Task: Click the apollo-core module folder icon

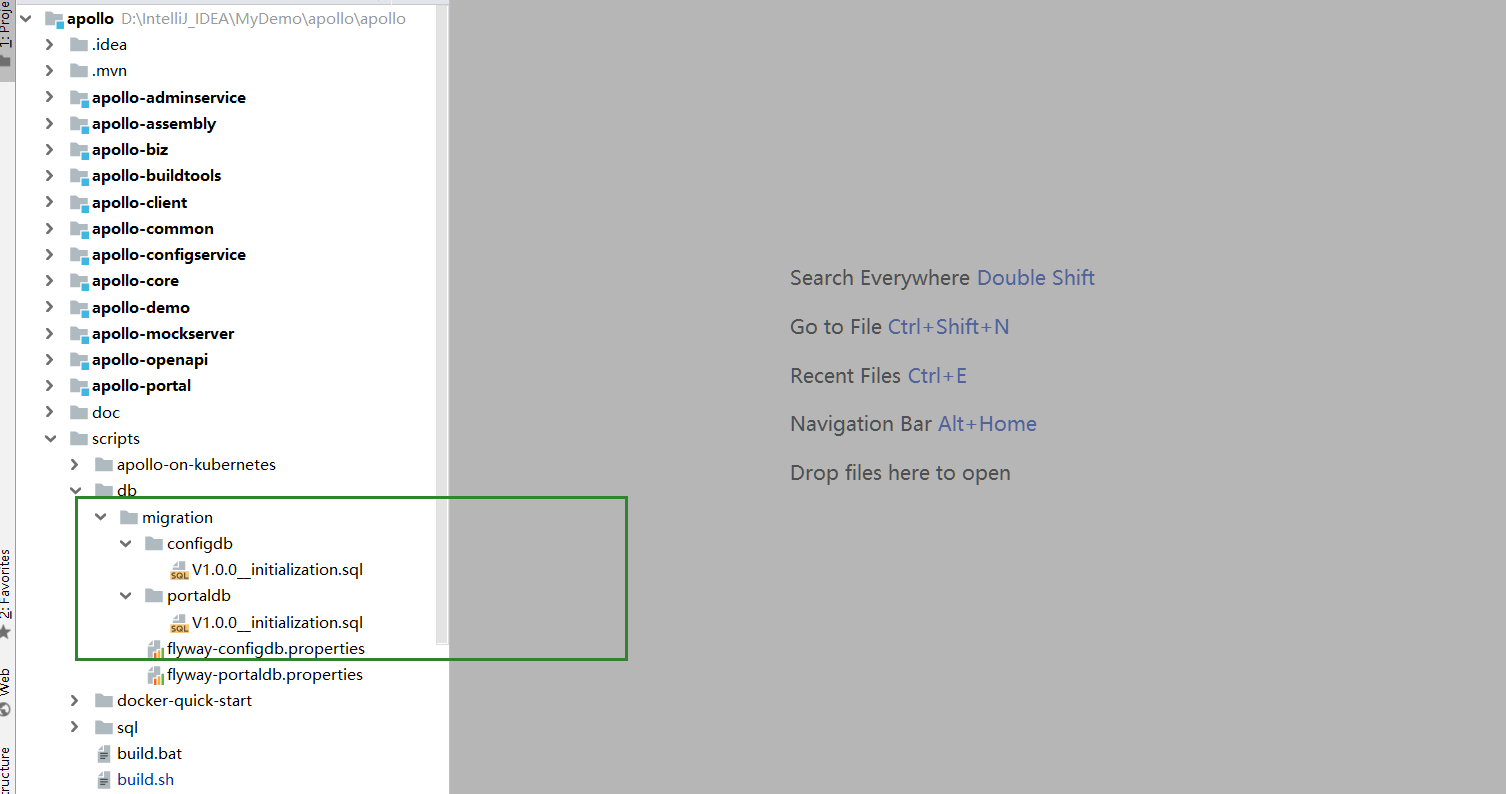Action: pyautogui.click(x=79, y=281)
